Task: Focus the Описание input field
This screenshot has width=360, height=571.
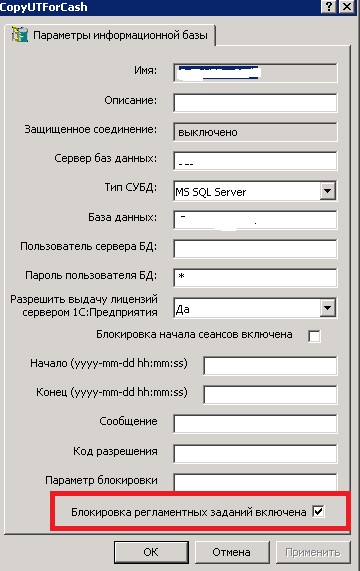Action: (x=255, y=103)
